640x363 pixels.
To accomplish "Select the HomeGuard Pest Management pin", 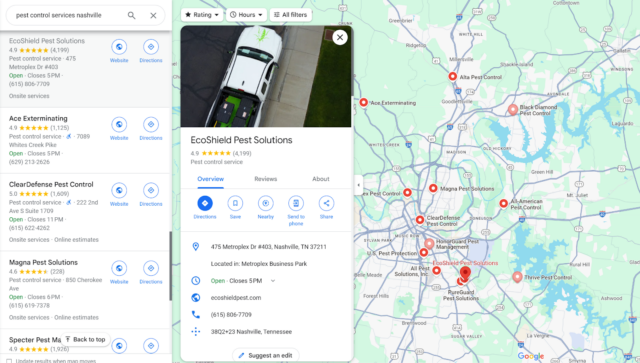I will point(429,244).
